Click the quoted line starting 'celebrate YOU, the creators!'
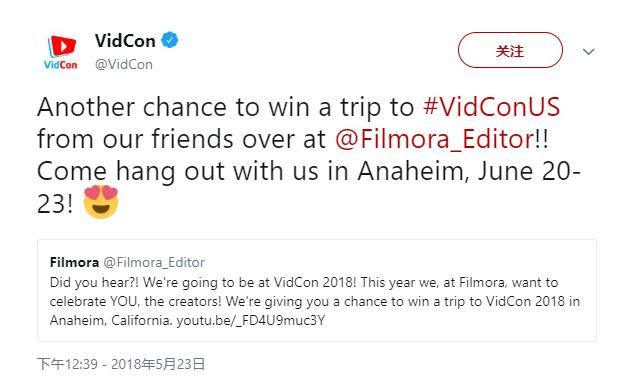 [315, 302]
